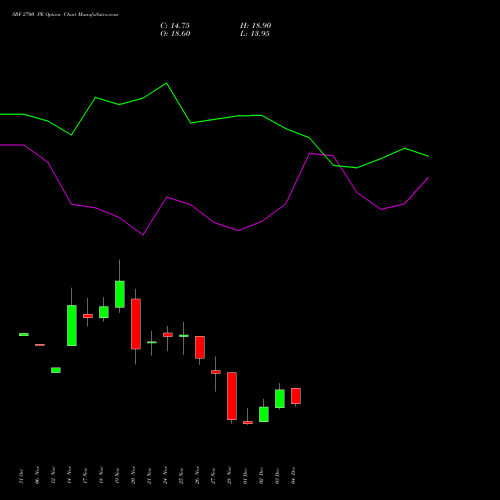Select the green candle above 02 Dec
The height and width of the screenshot is (500, 500).
click(264, 414)
